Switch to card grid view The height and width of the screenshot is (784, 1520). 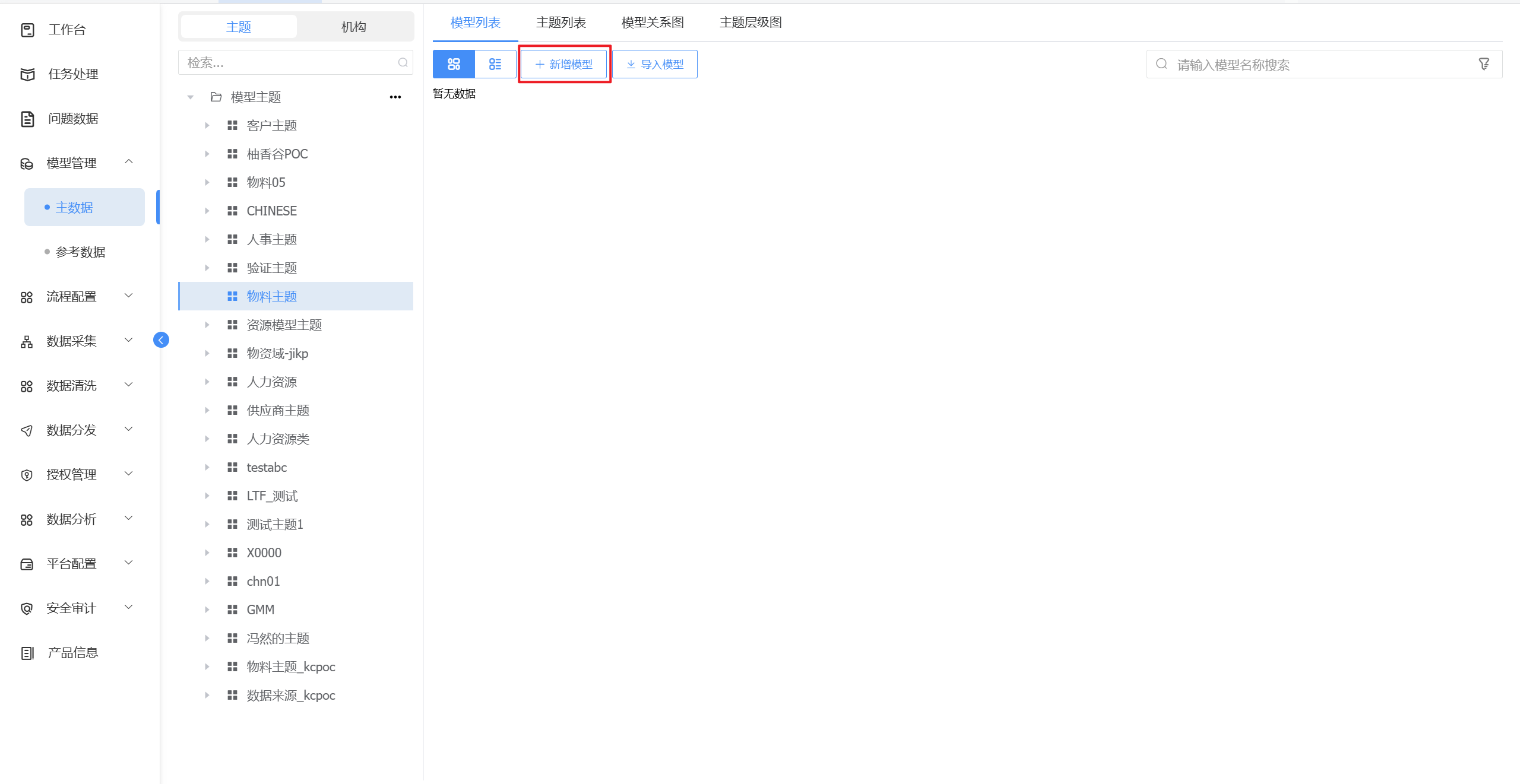point(454,64)
